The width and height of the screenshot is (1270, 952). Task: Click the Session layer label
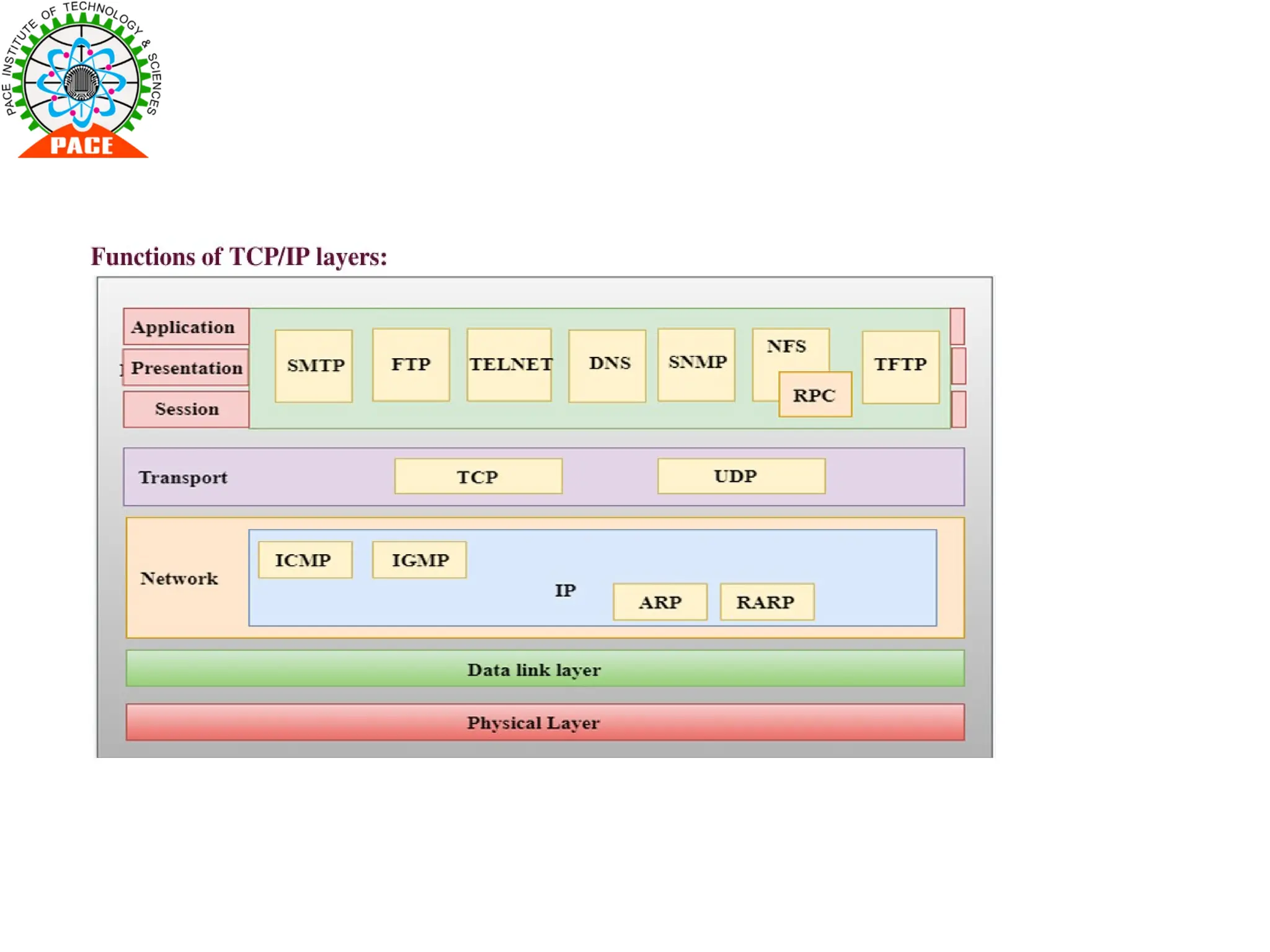pos(186,409)
